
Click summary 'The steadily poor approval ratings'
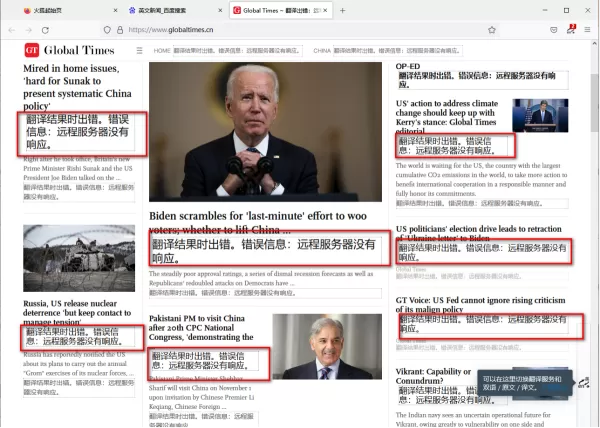coord(261,278)
